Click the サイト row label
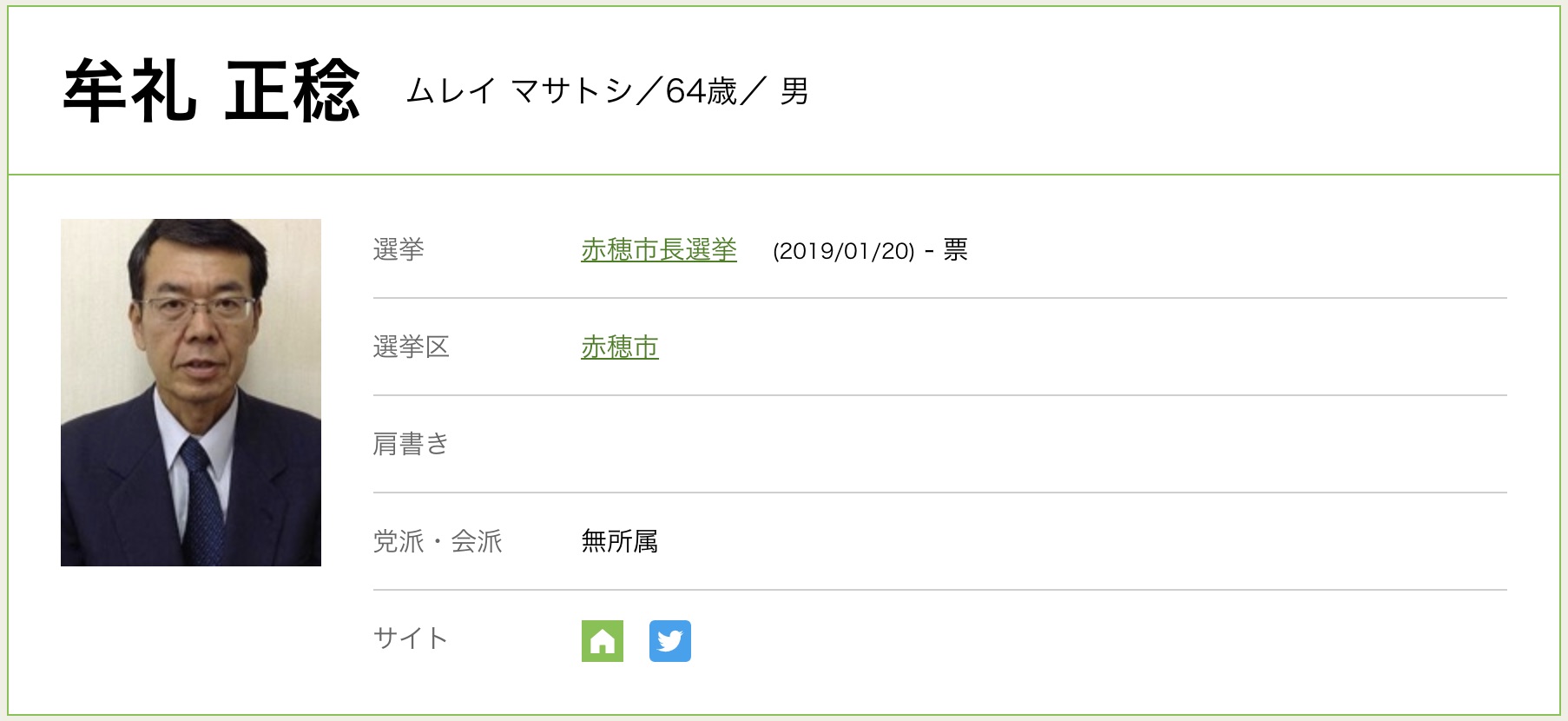This screenshot has width=1568, height=721. (x=411, y=639)
